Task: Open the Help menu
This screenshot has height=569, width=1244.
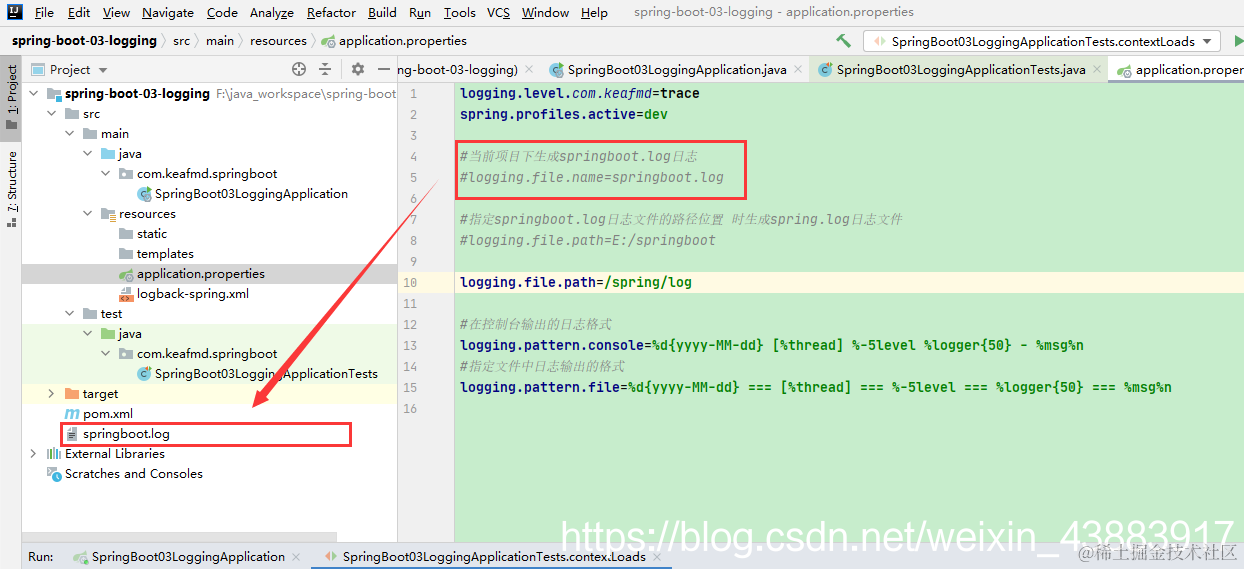Action: (594, 12)
